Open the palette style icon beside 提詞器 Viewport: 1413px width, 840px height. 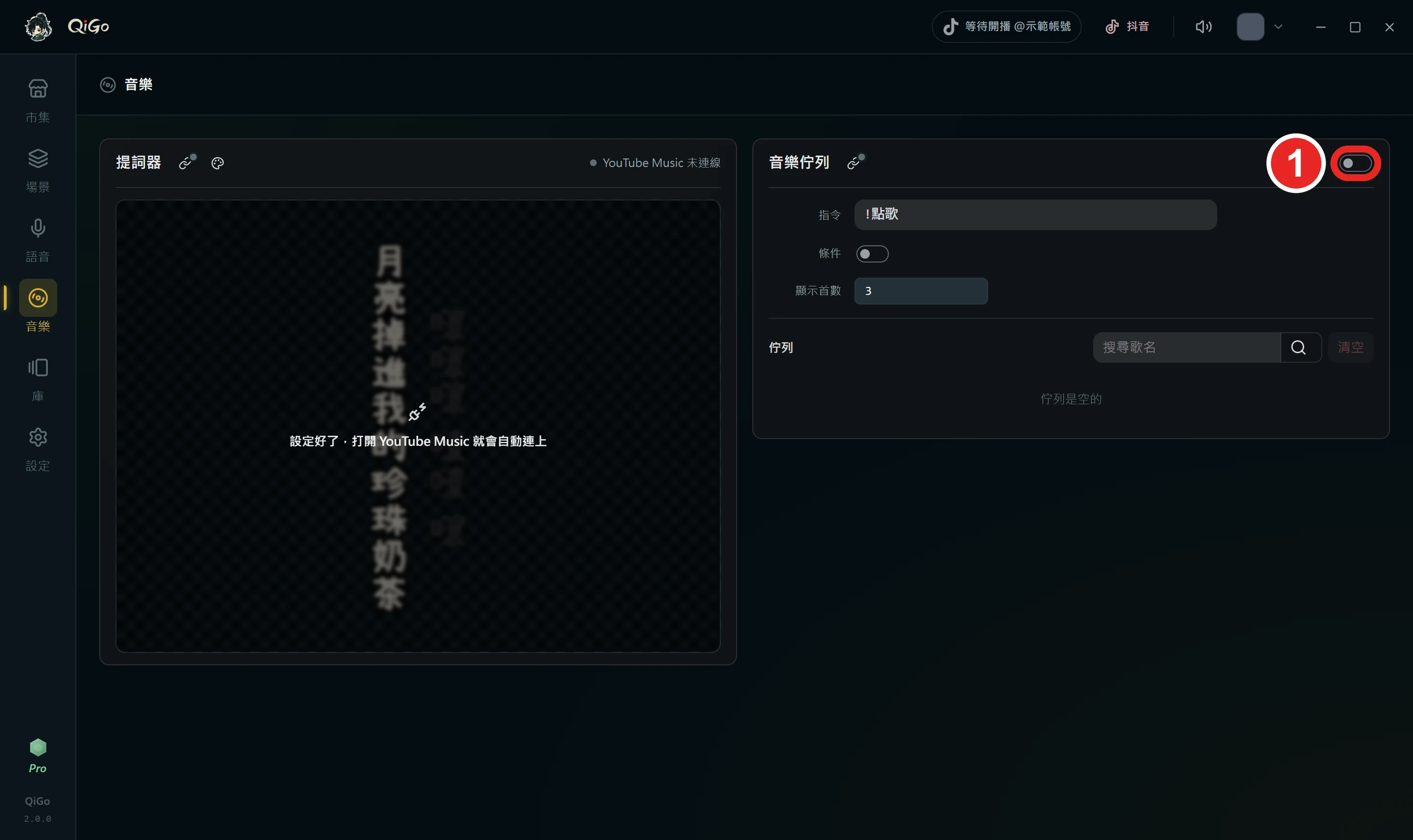pos(217,163)
